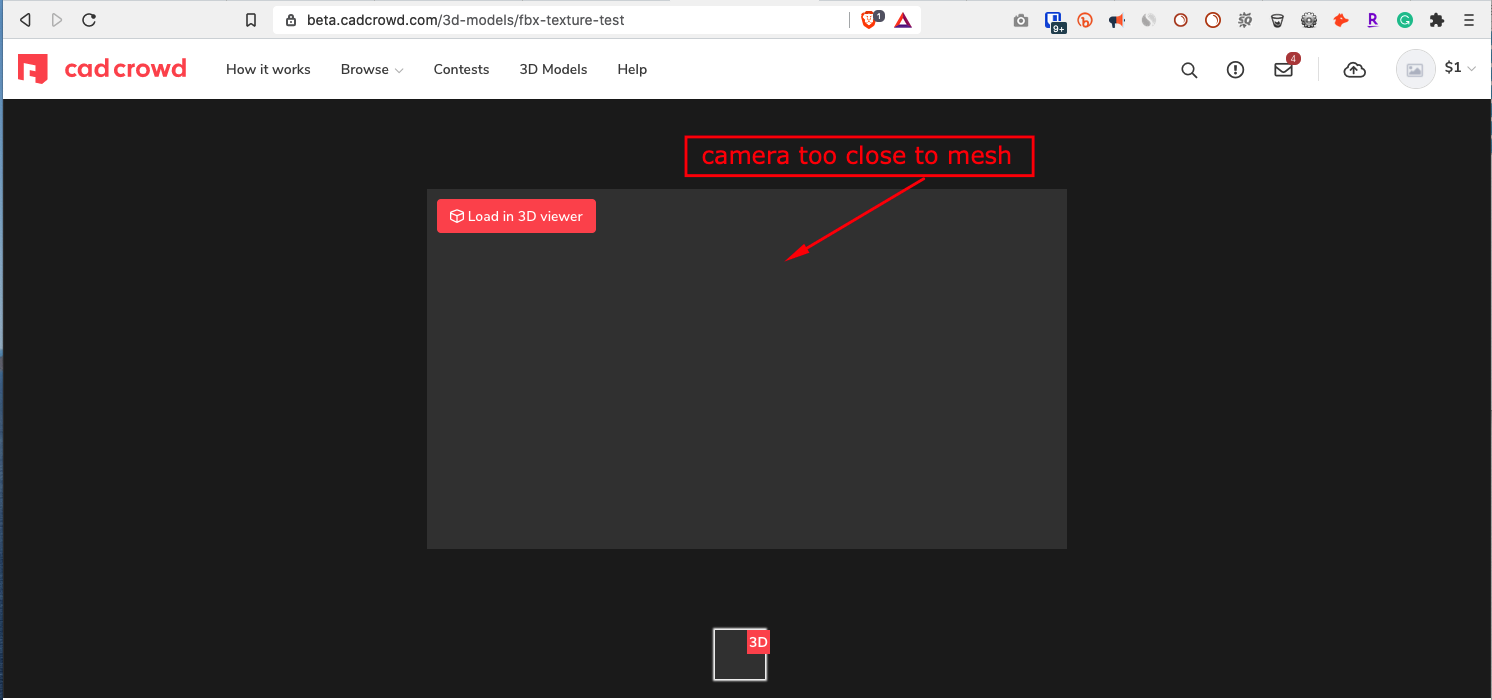
Task: Expand the Browse dropdown menu
Action: 372,70
